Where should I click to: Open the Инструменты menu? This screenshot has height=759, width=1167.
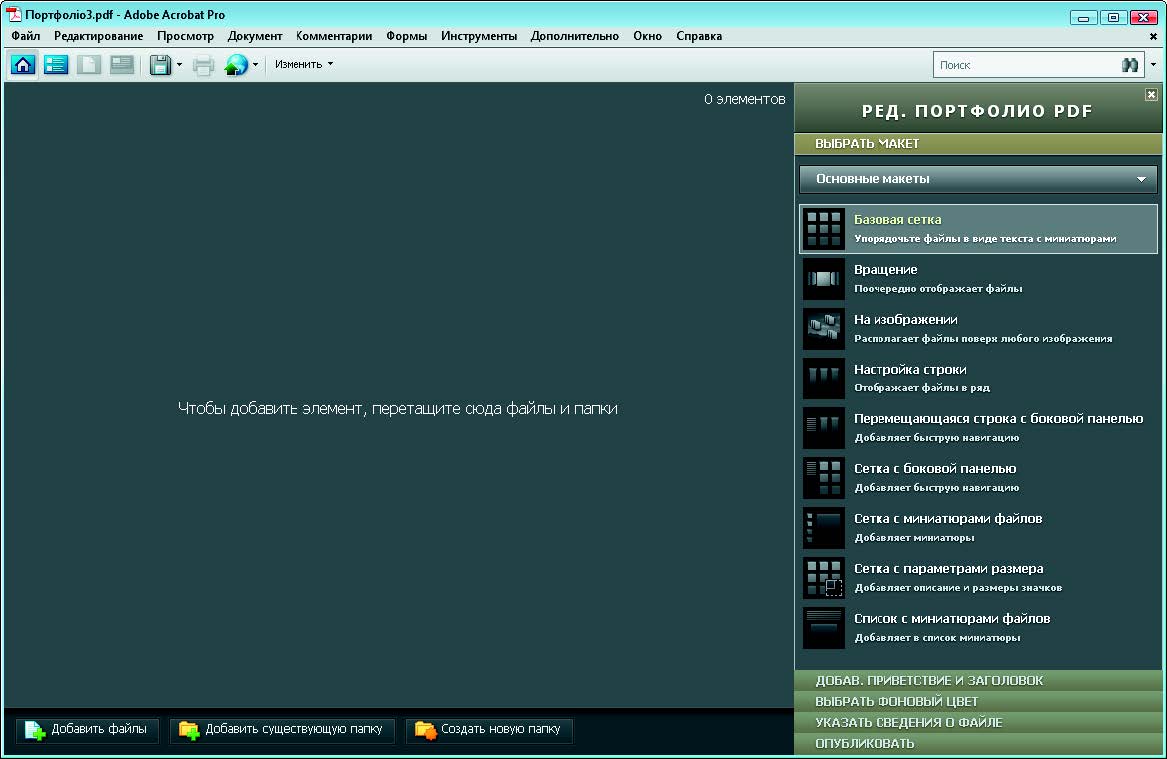pyautogui.click(x=479, y=36)
